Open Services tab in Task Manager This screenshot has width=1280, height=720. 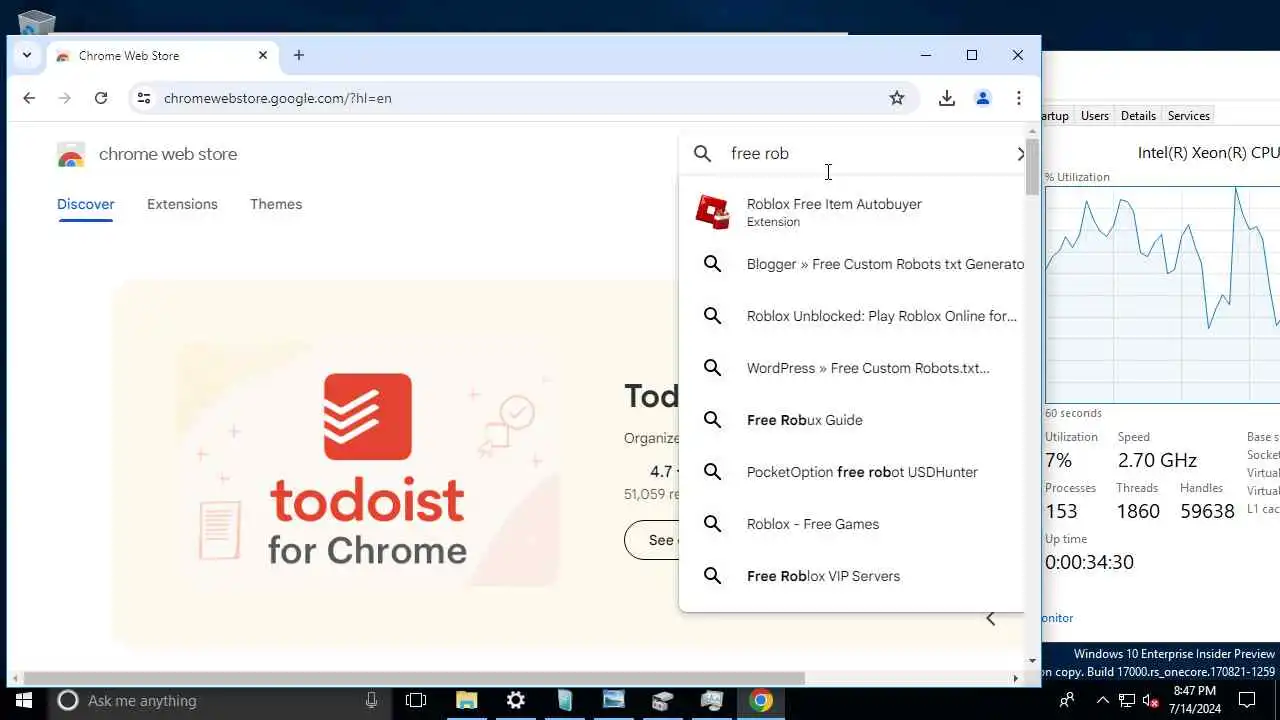pyautogui.click(x=1189, y=116)
